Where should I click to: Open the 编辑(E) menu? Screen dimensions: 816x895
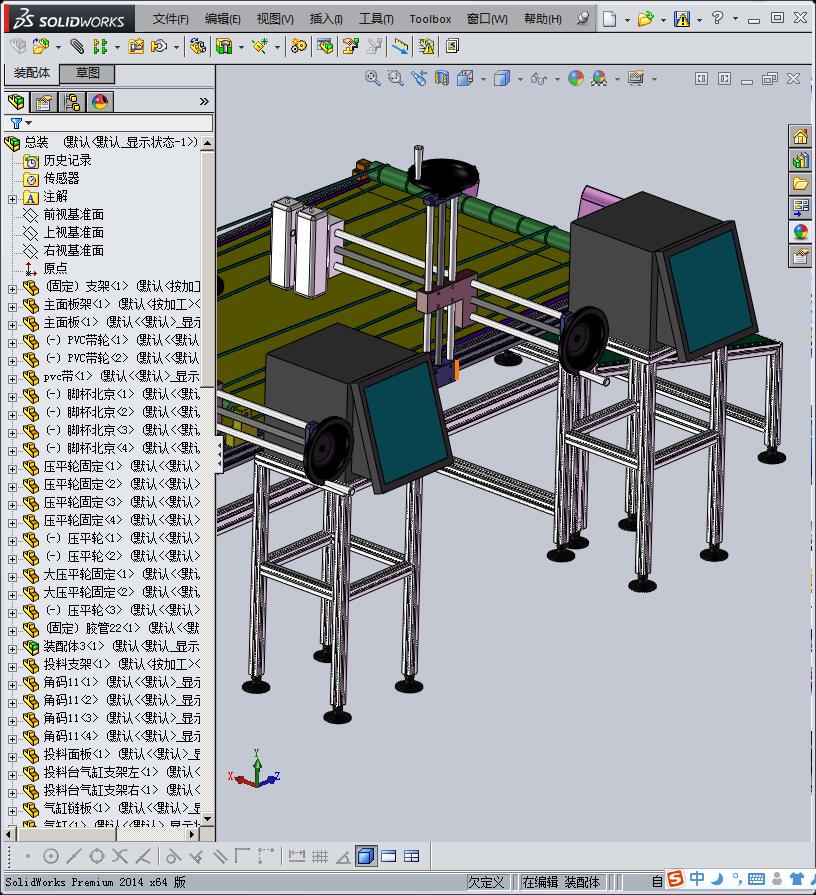pos(223,19)
